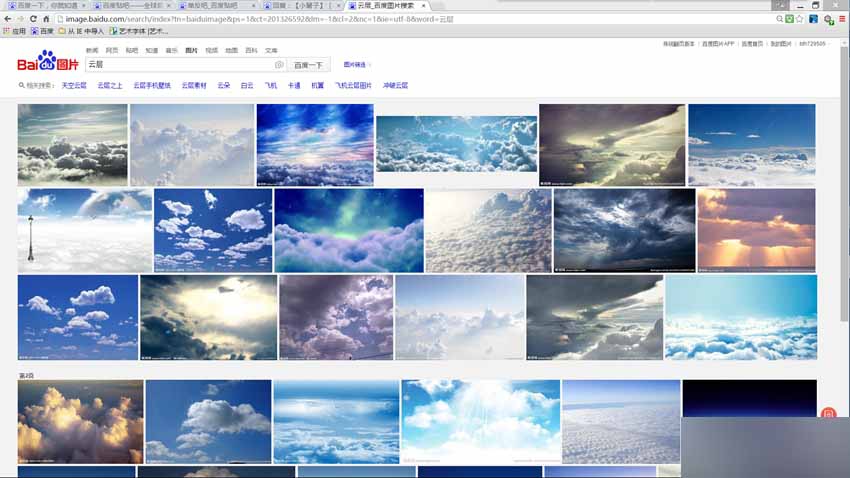
Task: Expand the 图片筛选 filter dropdown
Action: pos(357,64)
